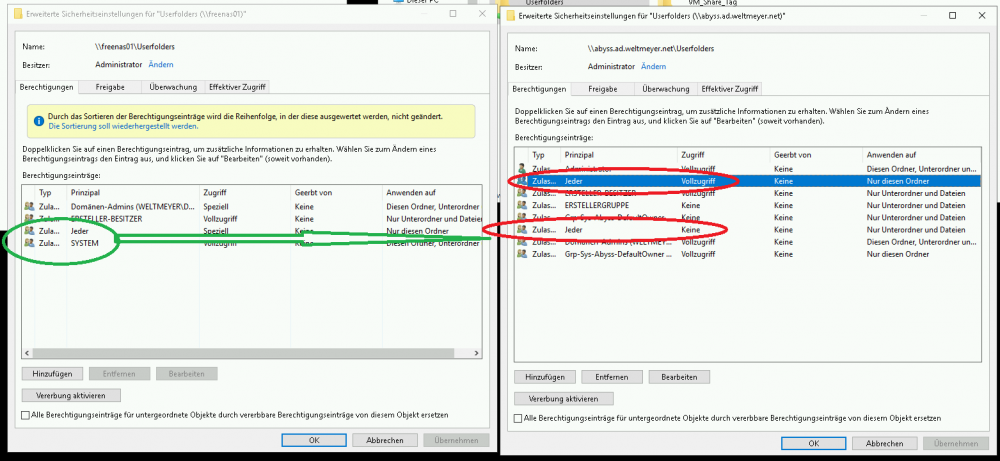The image size is (1000, 461).
Task: Click the blue info icon in the yellow banner
Action: pos(40,120)
